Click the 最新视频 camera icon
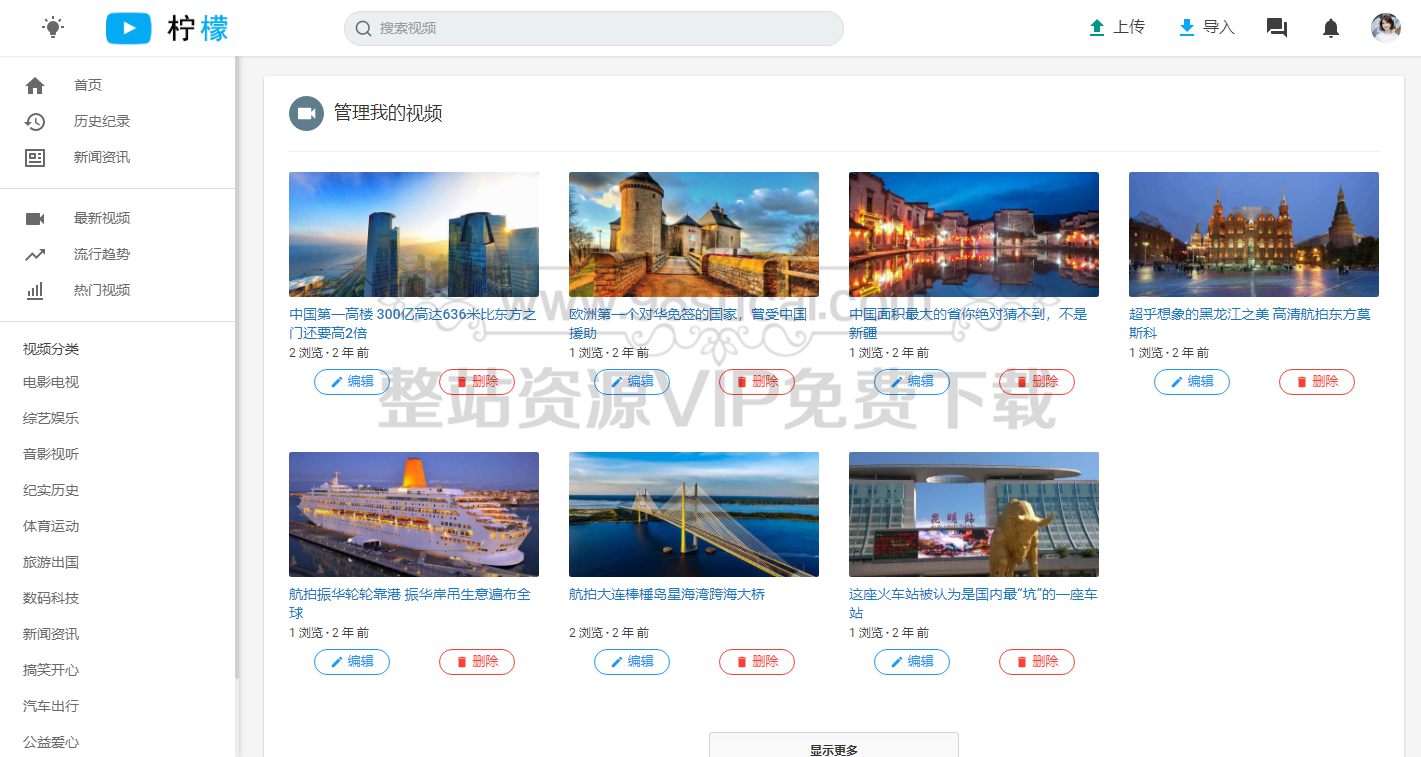The image size is (1421, 757). point(35,218)
